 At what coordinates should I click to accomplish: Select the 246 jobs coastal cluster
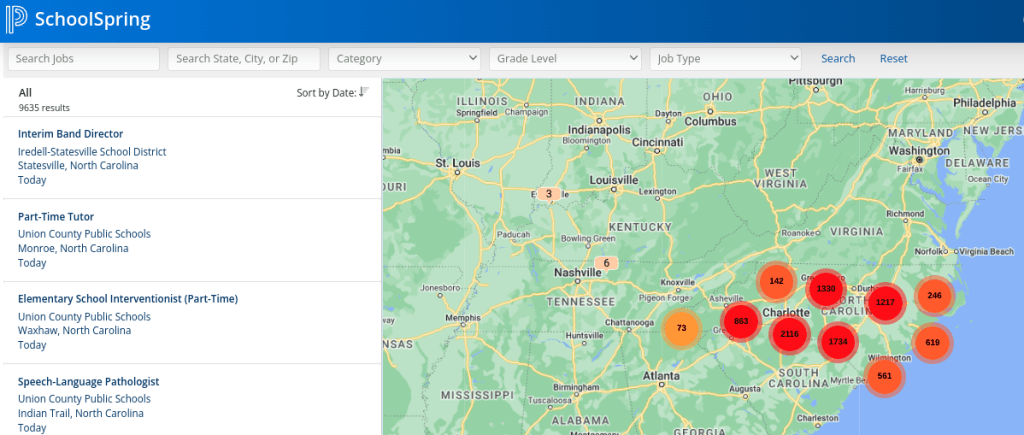pyautogui.click(x=934, y=295)
